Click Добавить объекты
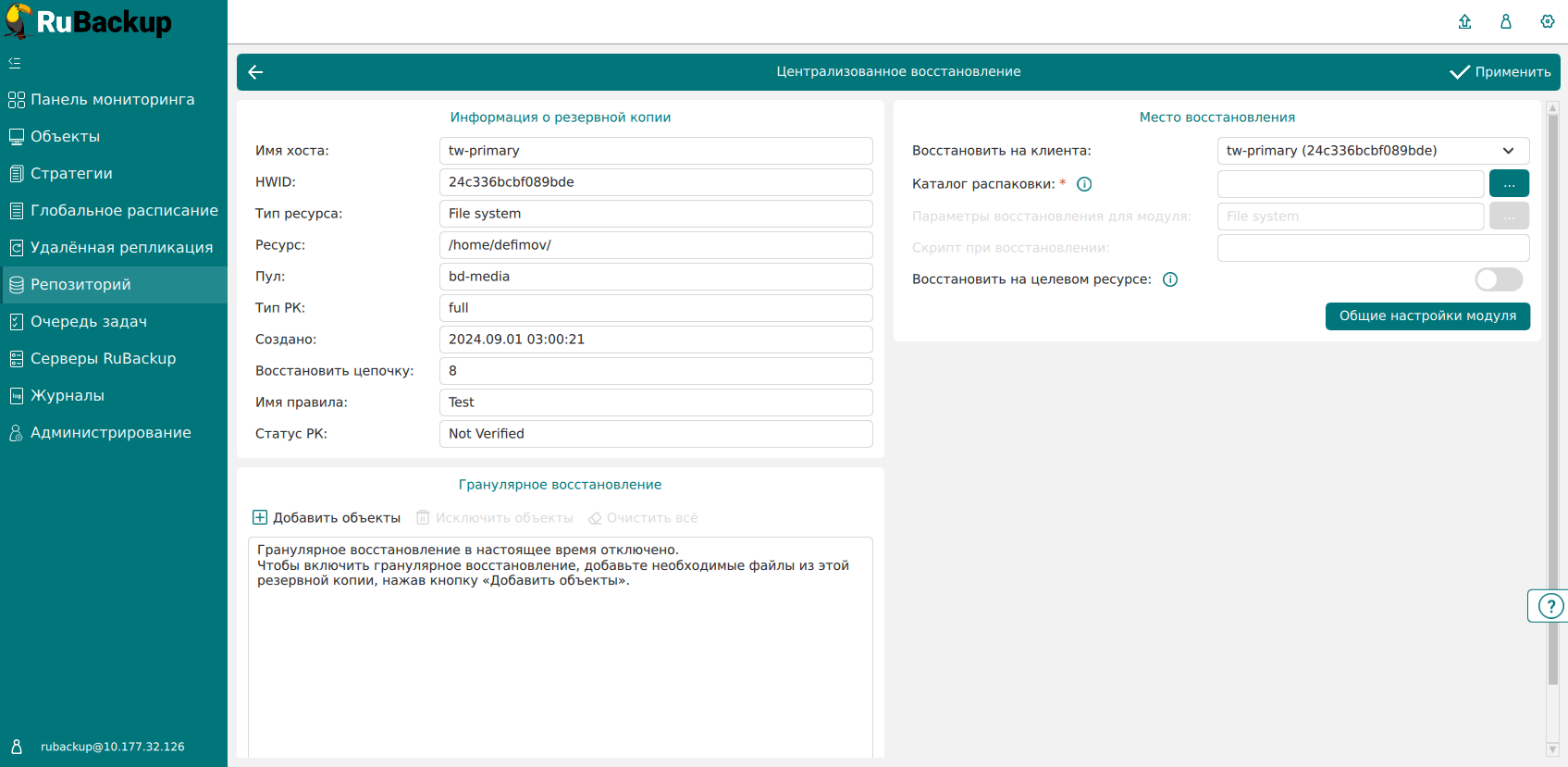 pos(327,518)
